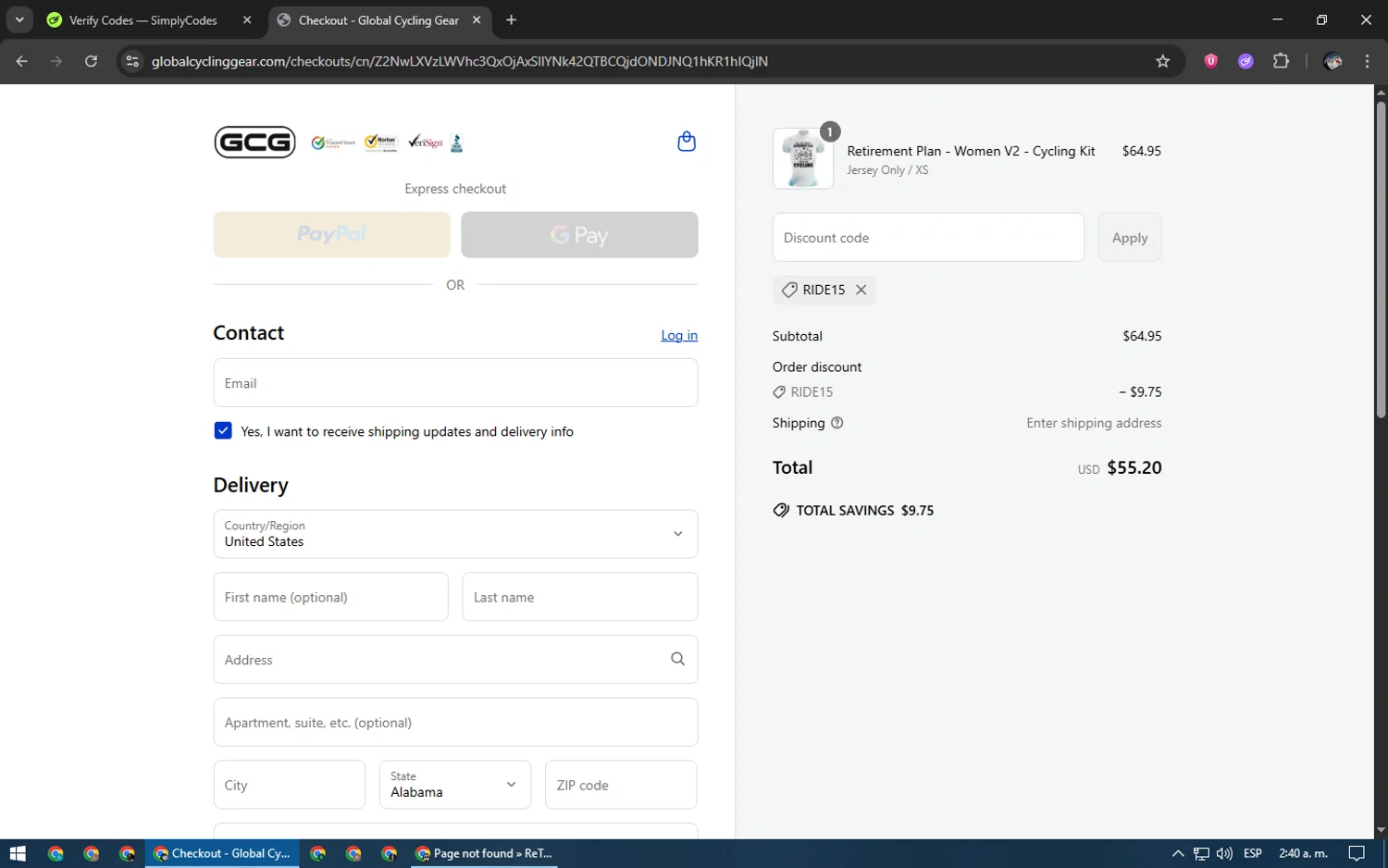Click the purple round extension icon

coord(1245,61)
